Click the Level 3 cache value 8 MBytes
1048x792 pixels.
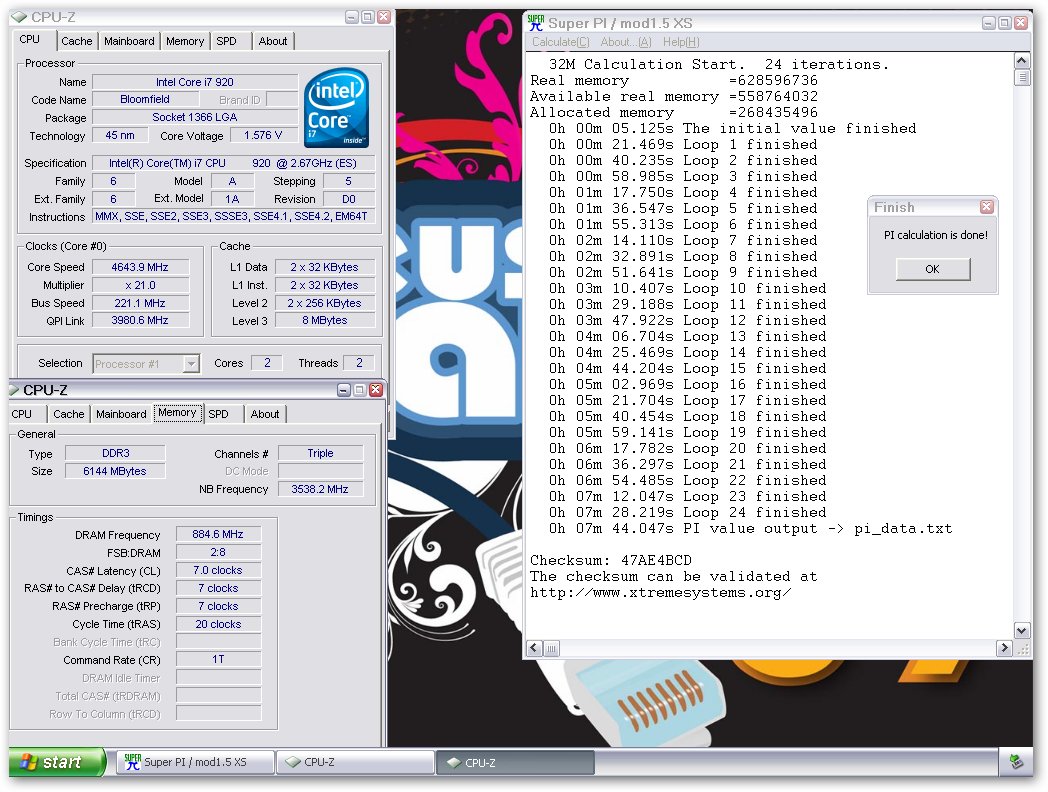[325, 321]
